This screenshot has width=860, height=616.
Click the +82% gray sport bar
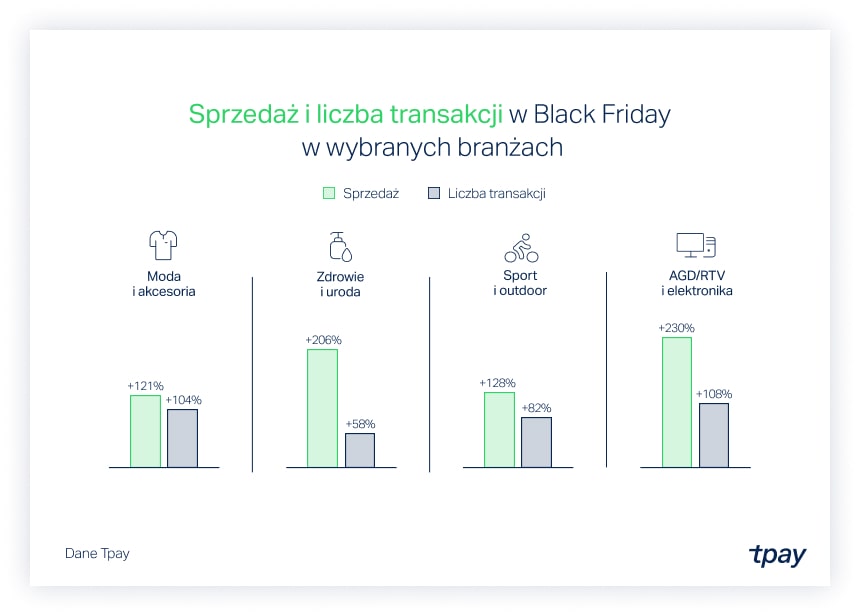coord(536,442)
